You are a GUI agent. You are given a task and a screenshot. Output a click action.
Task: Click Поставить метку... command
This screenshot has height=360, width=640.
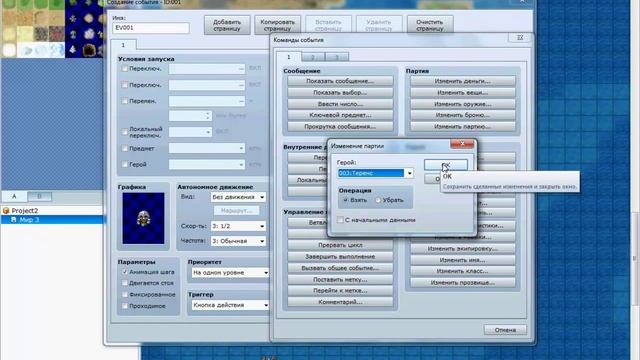(x=340, y=280)
